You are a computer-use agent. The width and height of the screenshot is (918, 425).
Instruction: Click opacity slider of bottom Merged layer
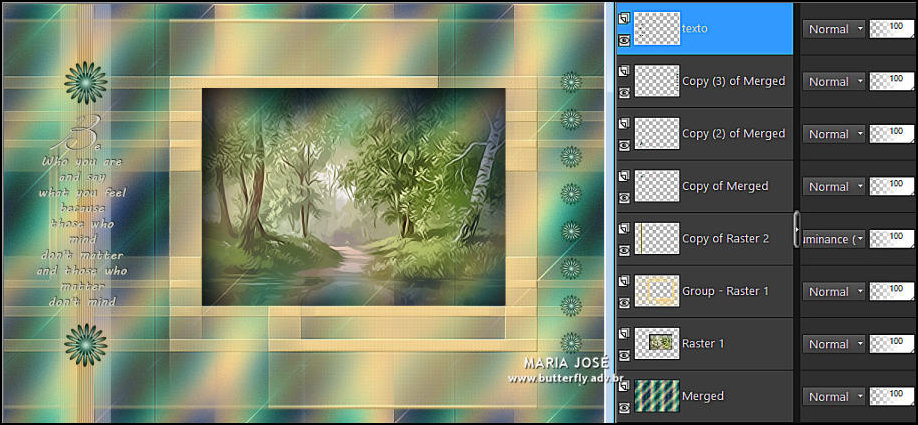(x=892, y=396)
